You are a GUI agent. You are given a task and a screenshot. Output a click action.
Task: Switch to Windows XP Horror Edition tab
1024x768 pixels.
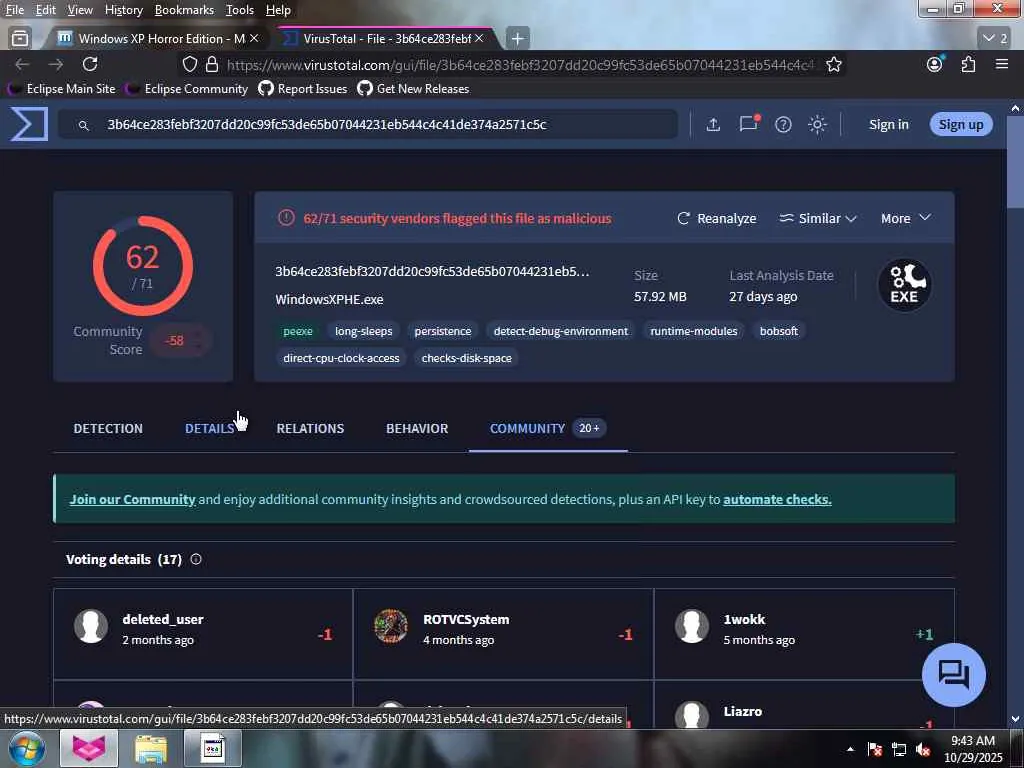157,39
